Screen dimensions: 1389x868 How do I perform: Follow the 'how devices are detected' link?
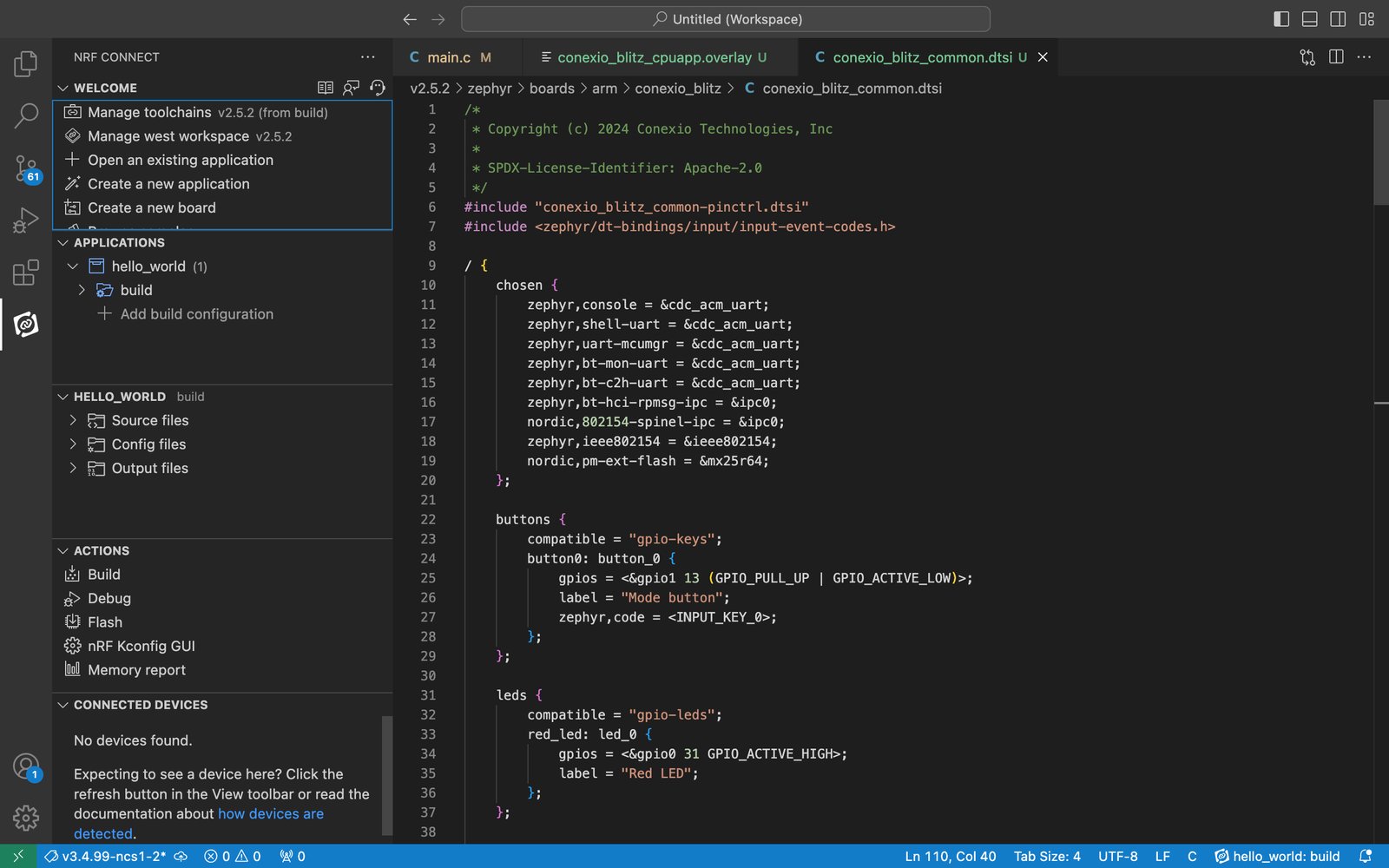(270, 814)
